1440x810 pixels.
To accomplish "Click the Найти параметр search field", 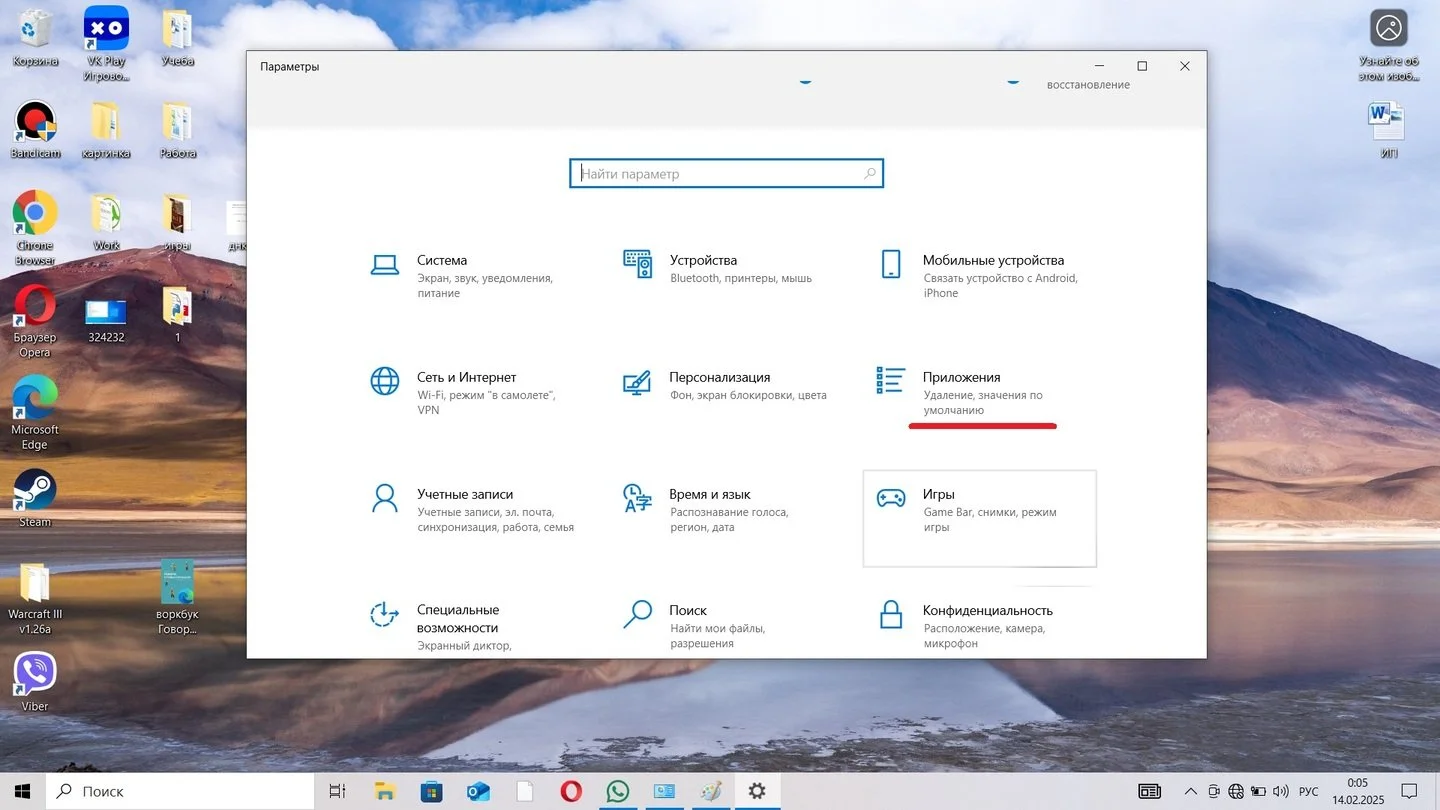I will (726, 173).
